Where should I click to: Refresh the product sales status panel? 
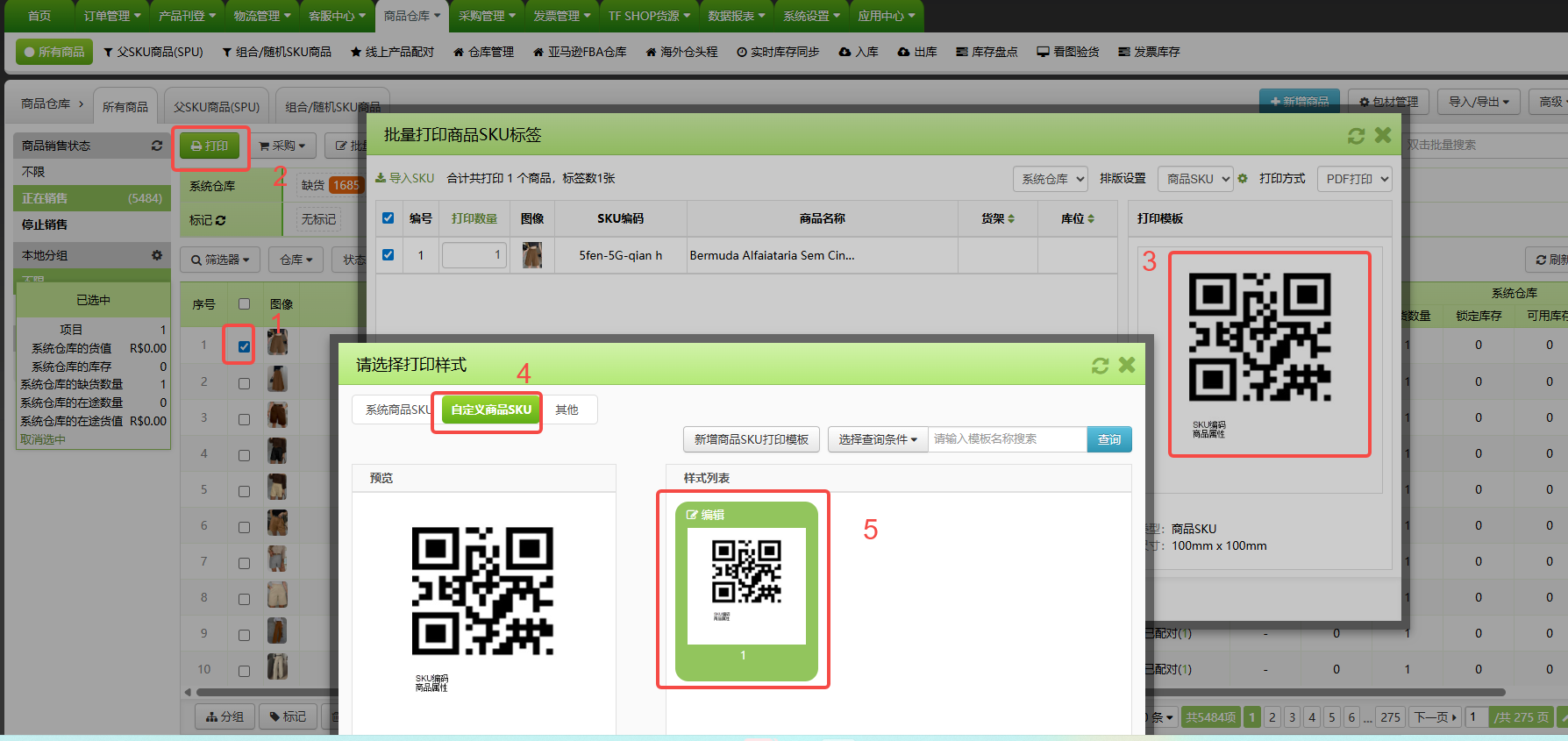pos(157,146)
